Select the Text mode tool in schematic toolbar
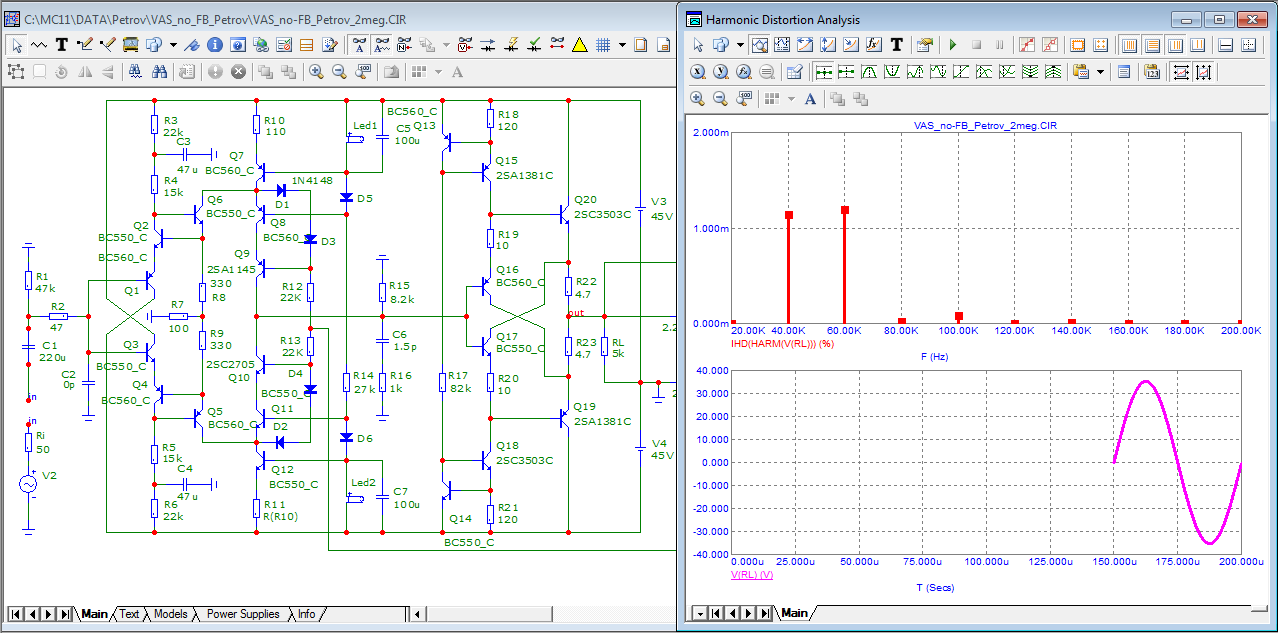 62,45
